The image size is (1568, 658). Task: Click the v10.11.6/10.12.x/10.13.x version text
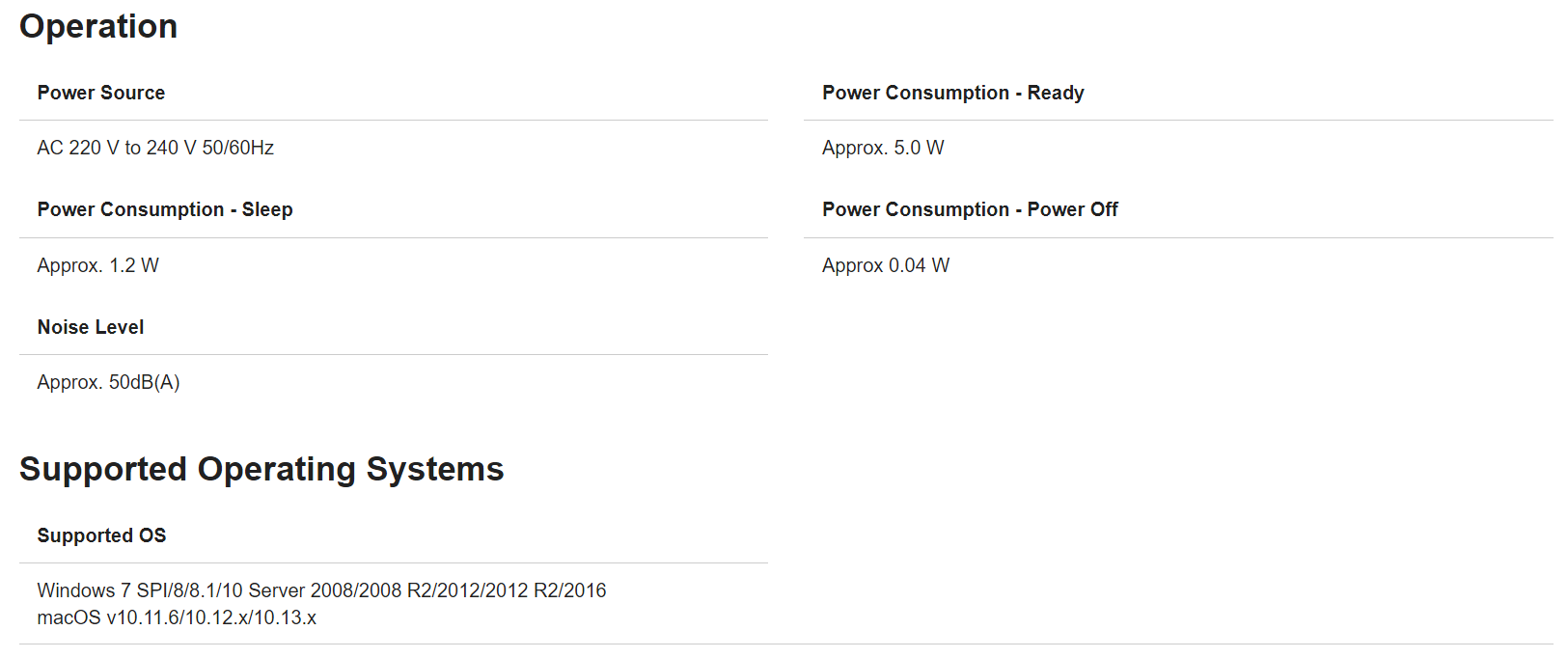(x=211, y=617)
